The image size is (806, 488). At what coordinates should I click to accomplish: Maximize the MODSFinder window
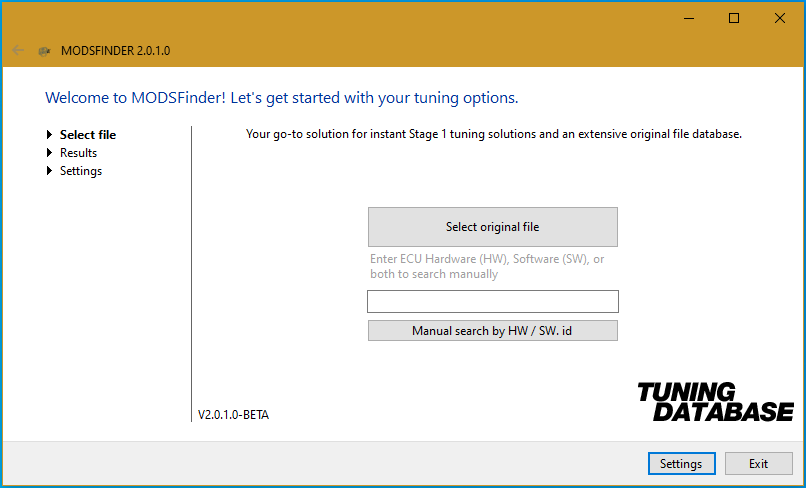pos(734,19)
